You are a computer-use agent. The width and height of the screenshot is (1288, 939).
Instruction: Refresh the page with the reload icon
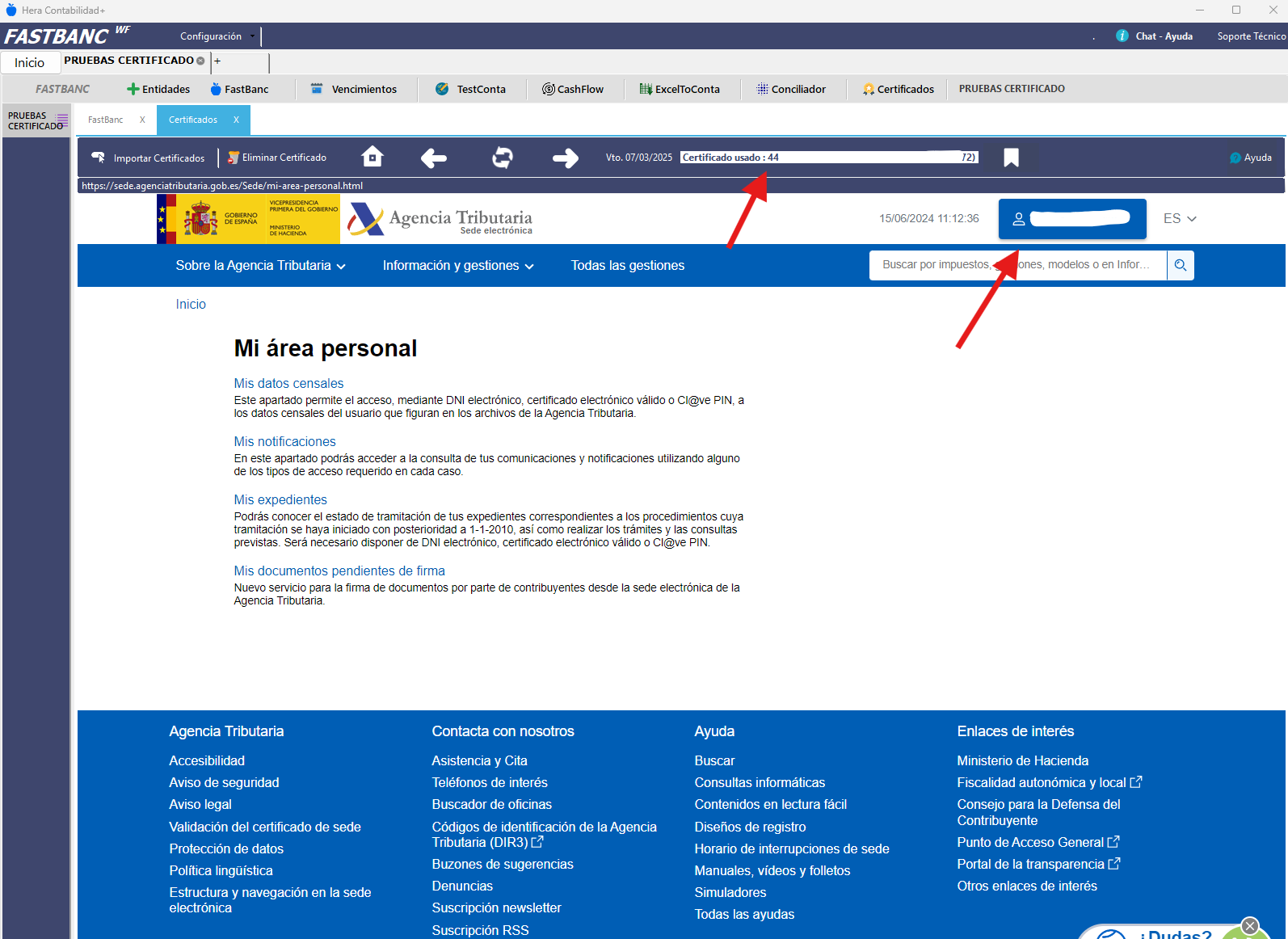point(503,158)
